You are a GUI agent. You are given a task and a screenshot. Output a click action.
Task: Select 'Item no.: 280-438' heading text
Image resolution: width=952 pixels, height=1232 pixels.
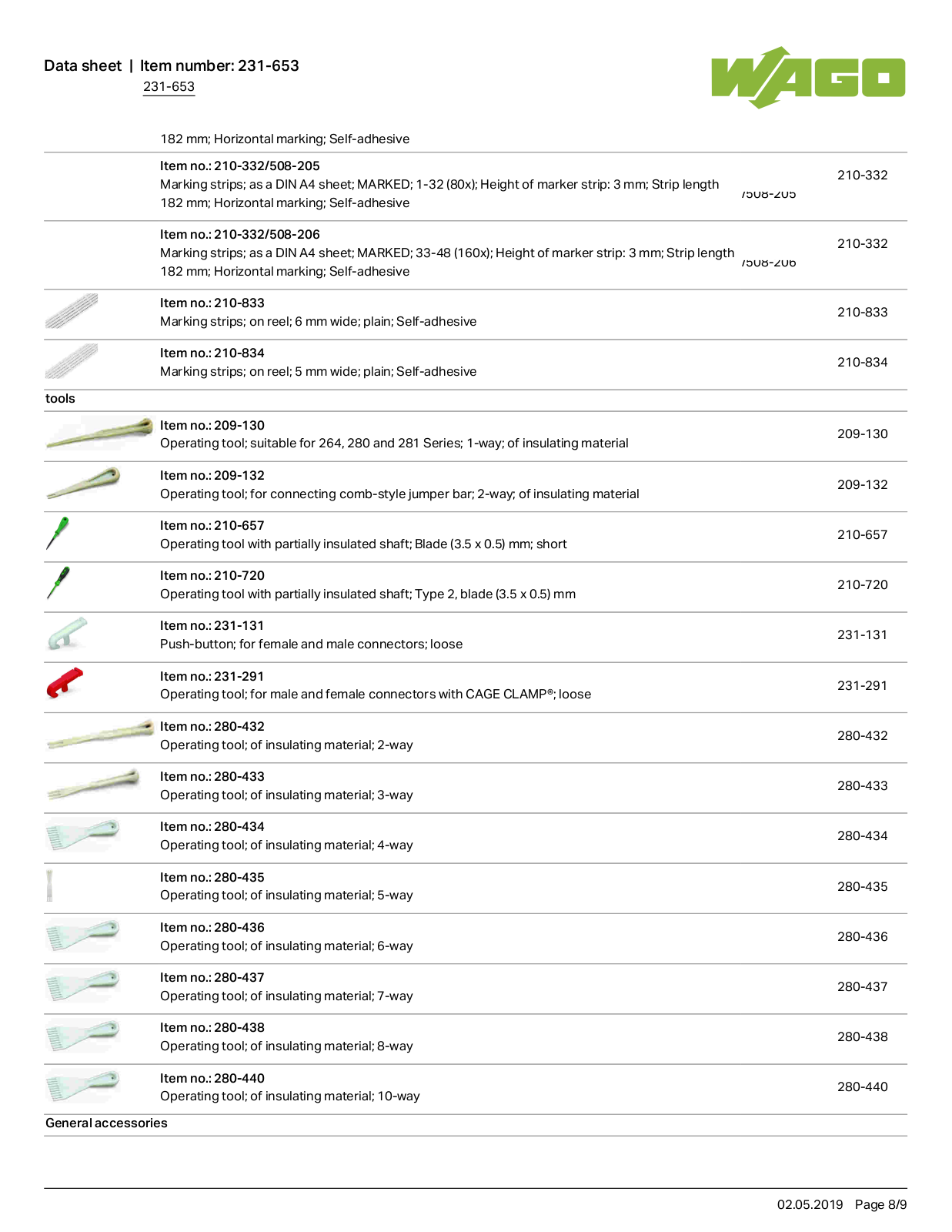pyautogui.click(x=212, y=1027)
